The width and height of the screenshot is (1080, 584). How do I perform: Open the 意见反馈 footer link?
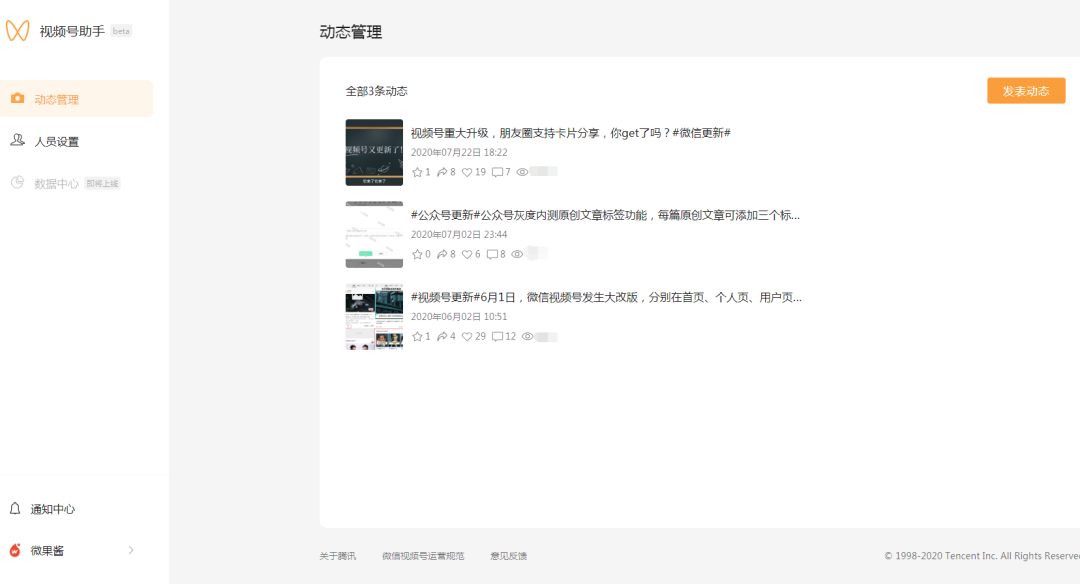click(x=509, y=555)
